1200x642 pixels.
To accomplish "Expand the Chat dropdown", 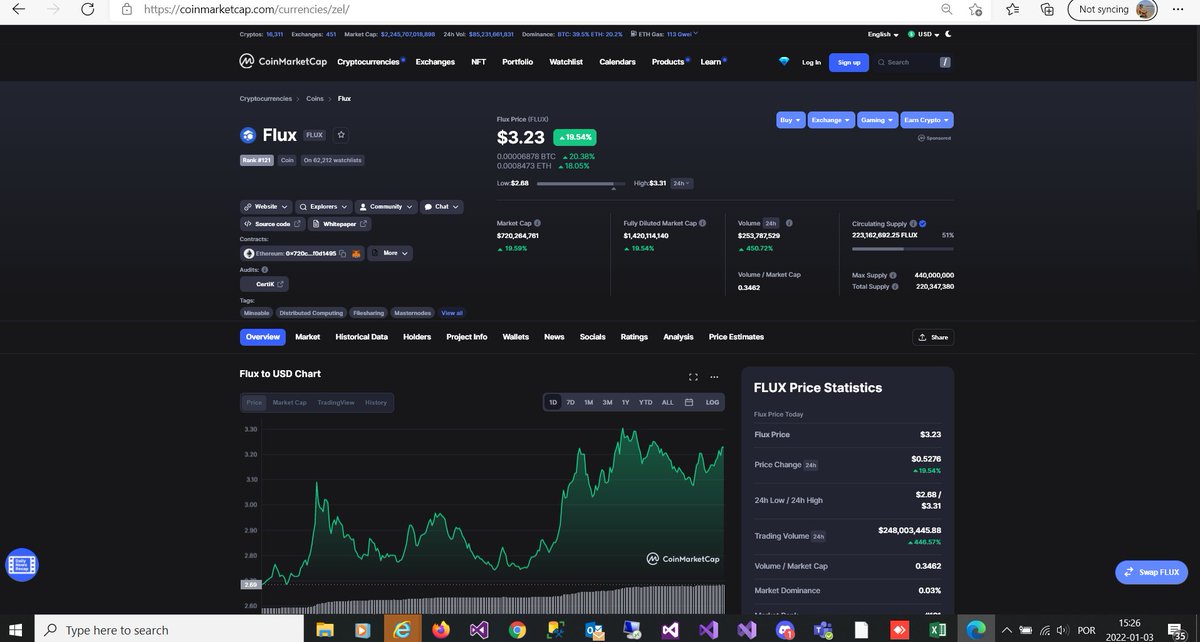I will (x=441, y=207).
